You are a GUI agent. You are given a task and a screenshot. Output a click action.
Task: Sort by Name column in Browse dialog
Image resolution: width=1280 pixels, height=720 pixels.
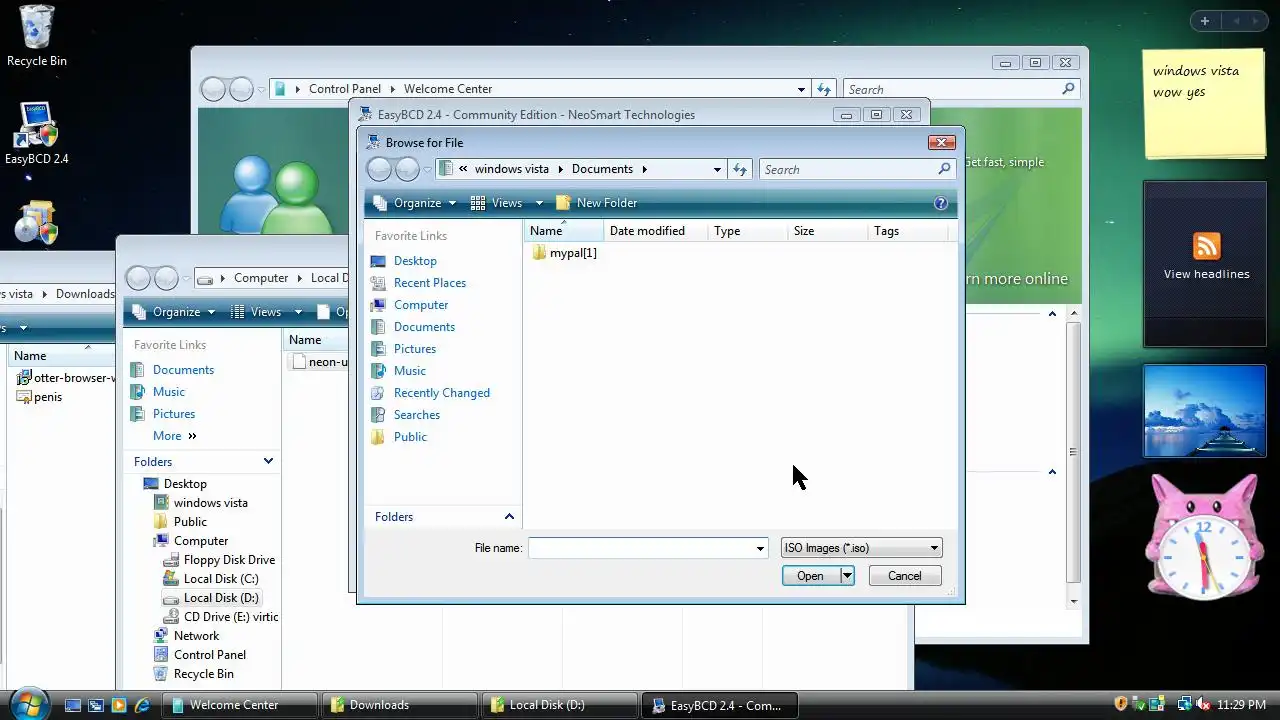(564, 231)
